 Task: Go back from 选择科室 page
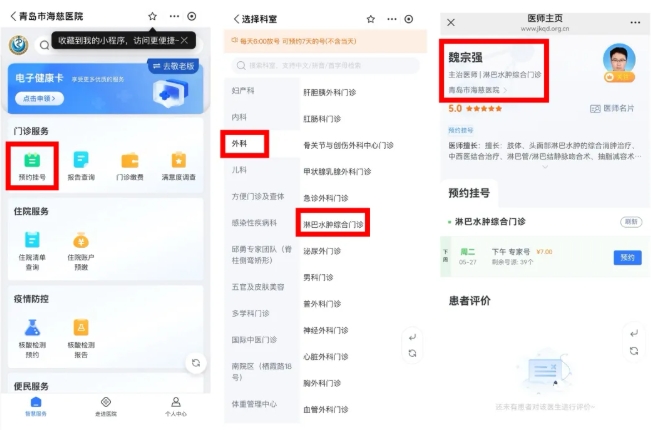click(237, 19)
